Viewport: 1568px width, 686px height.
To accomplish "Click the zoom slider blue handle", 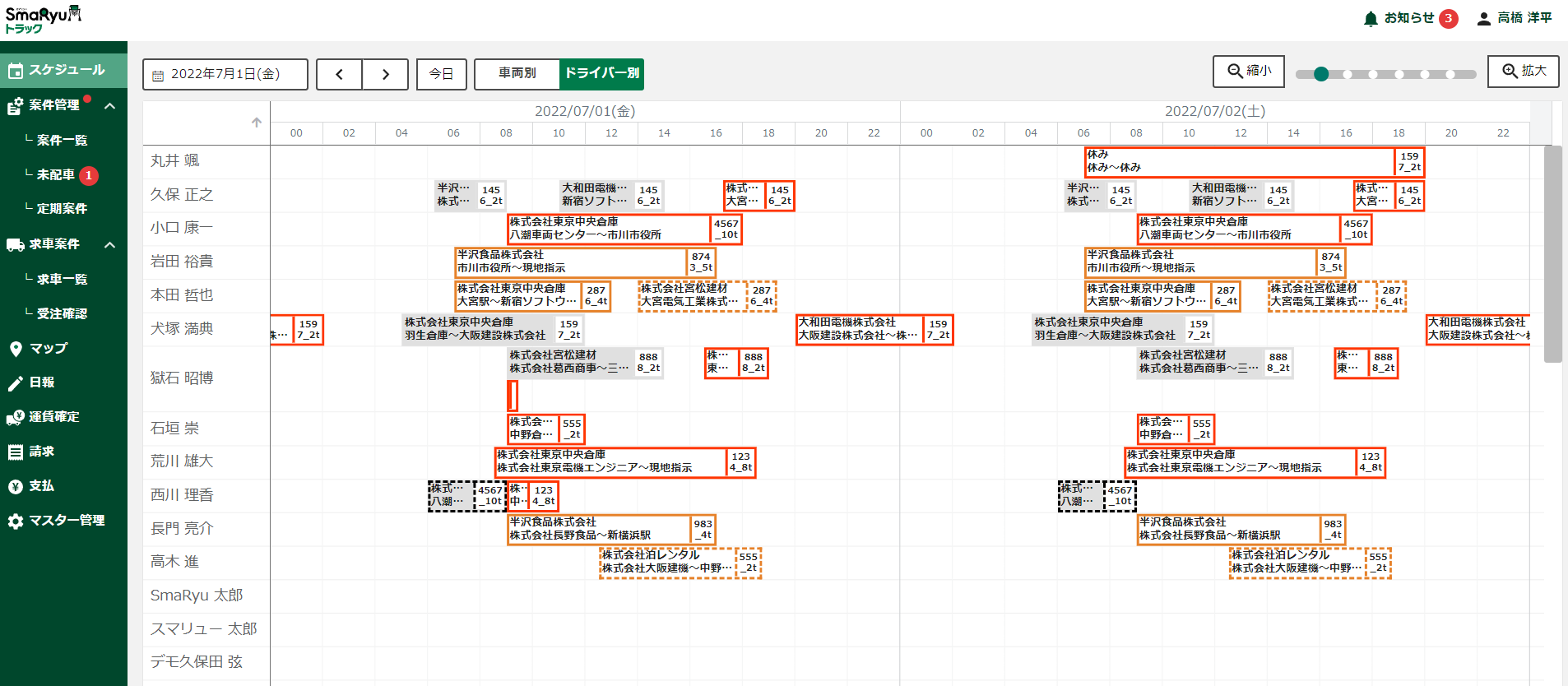I will pyautogui.click(x=1321, y=74).
